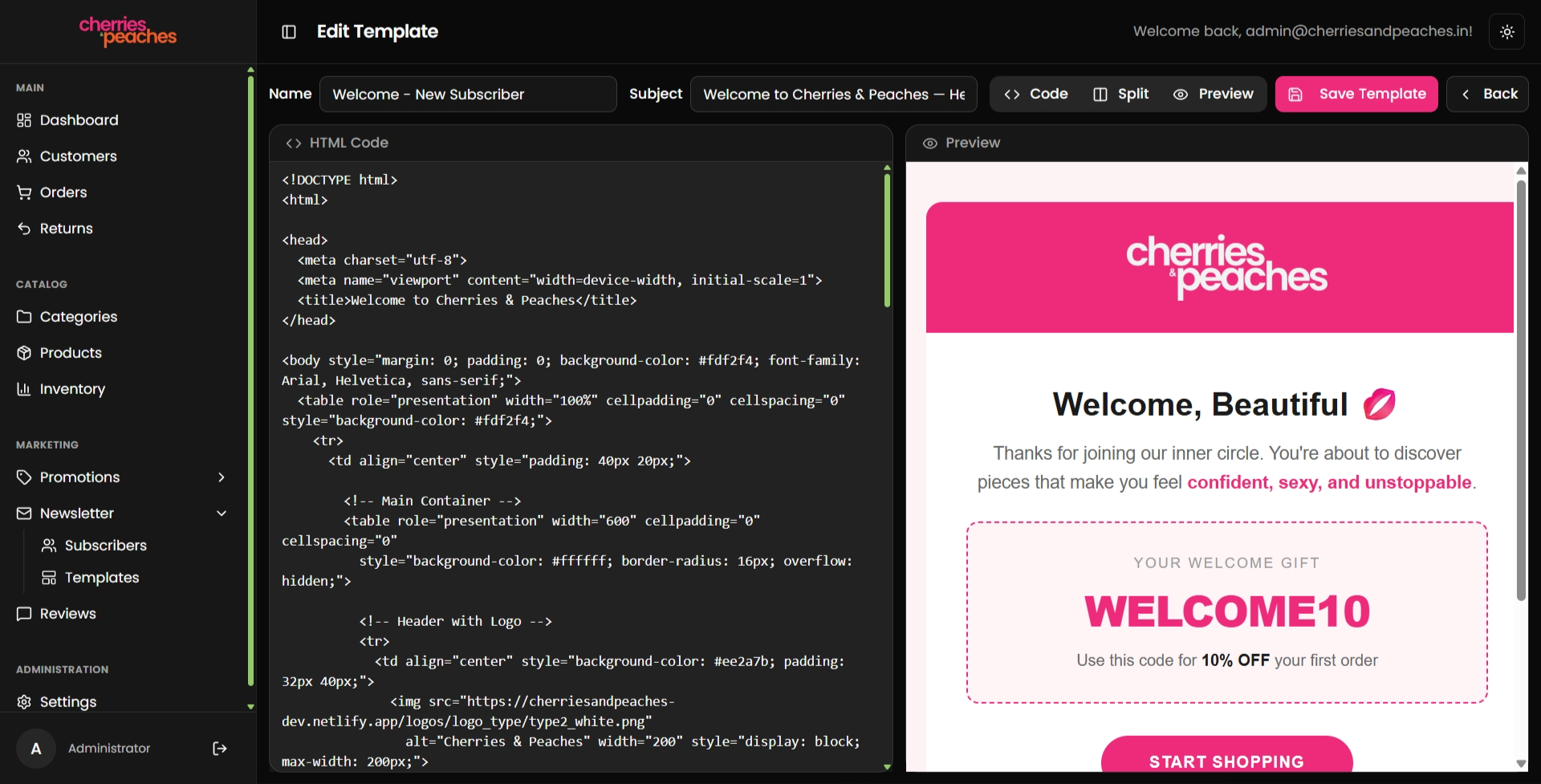Click the cherries & peaches sidebar logo
Screen dimensions: 1541x784
click(x=128, y=31)
